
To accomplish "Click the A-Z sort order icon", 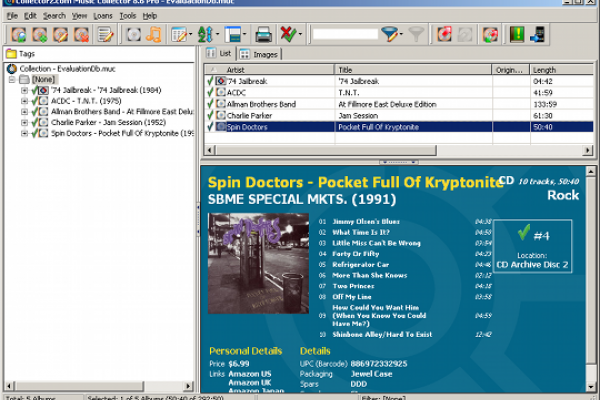I will [x=205, y=35].
